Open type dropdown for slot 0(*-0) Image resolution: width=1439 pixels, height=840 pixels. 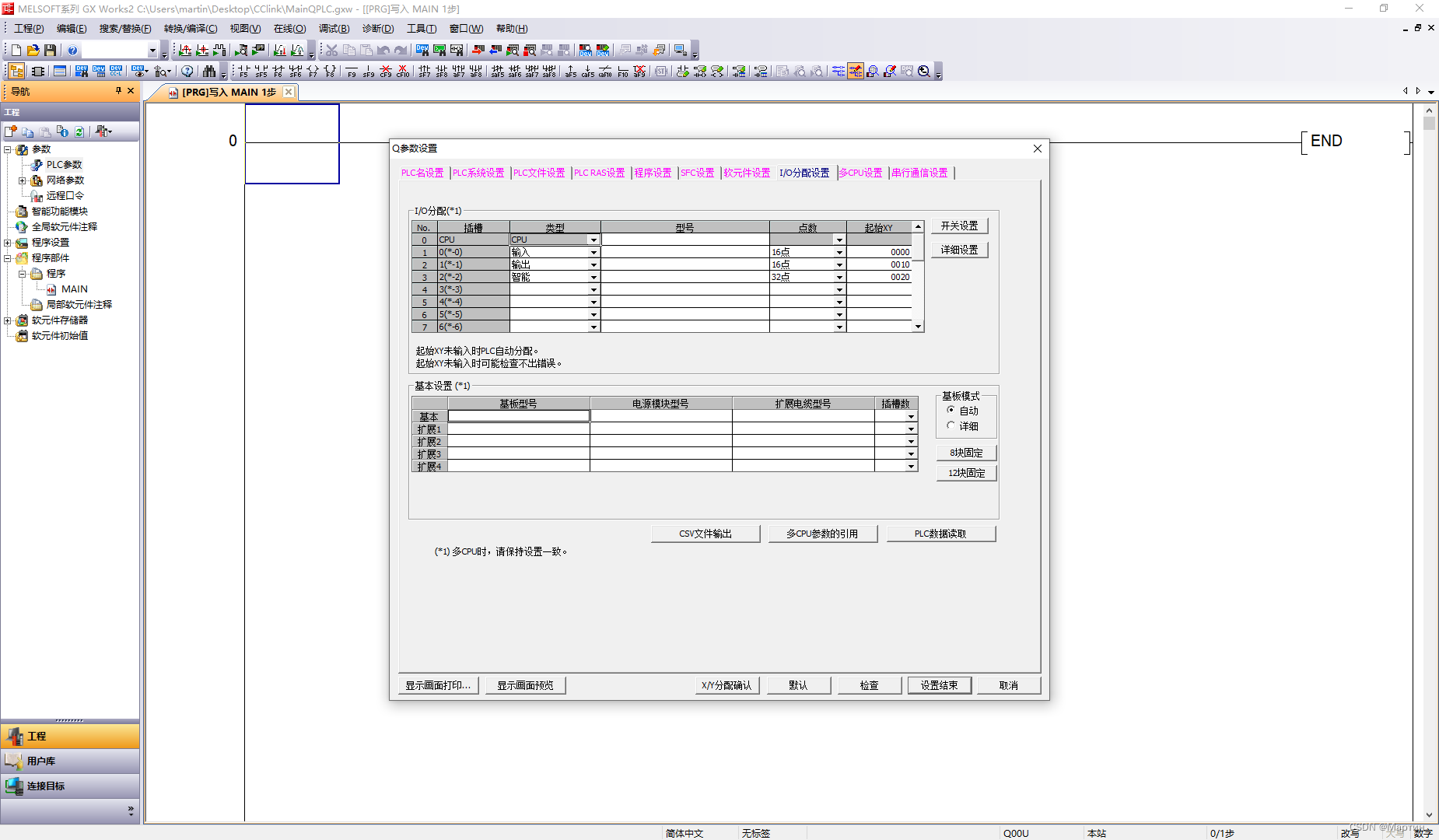click(593, 252)
